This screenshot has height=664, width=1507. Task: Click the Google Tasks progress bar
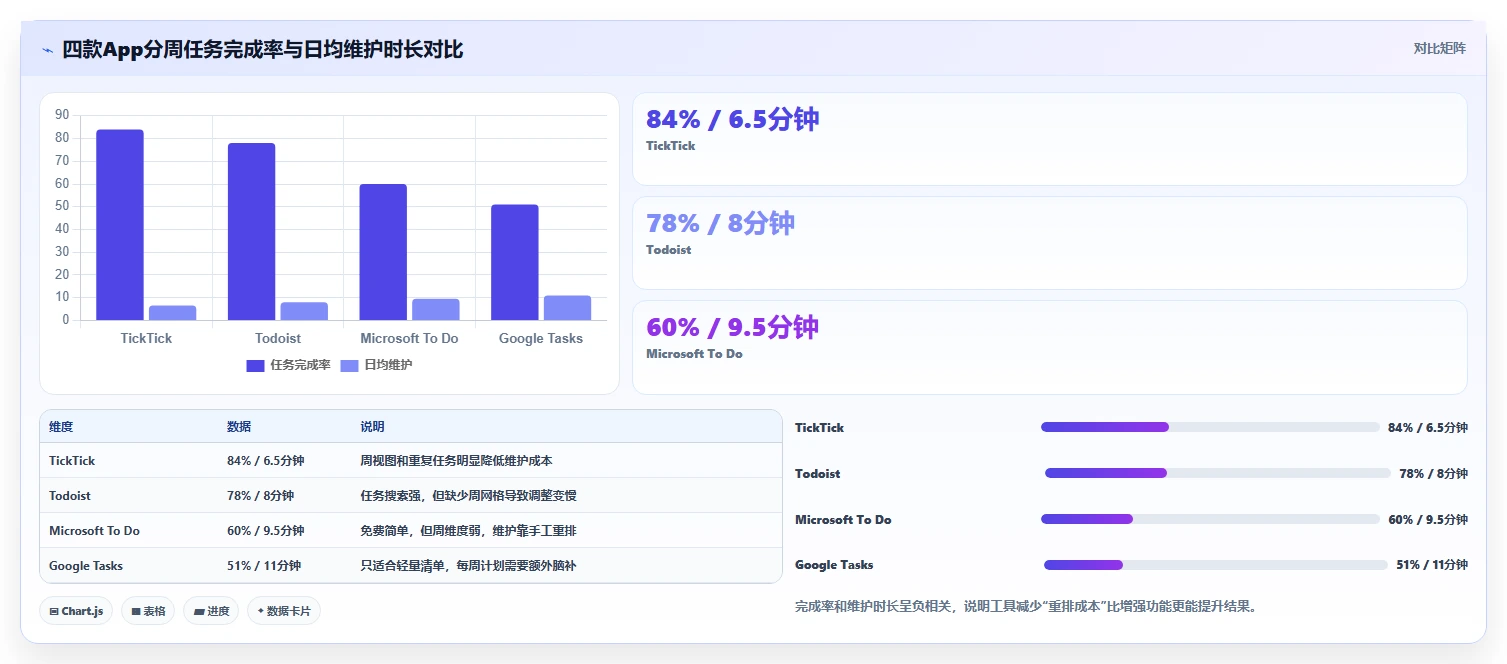point(1216,565)
